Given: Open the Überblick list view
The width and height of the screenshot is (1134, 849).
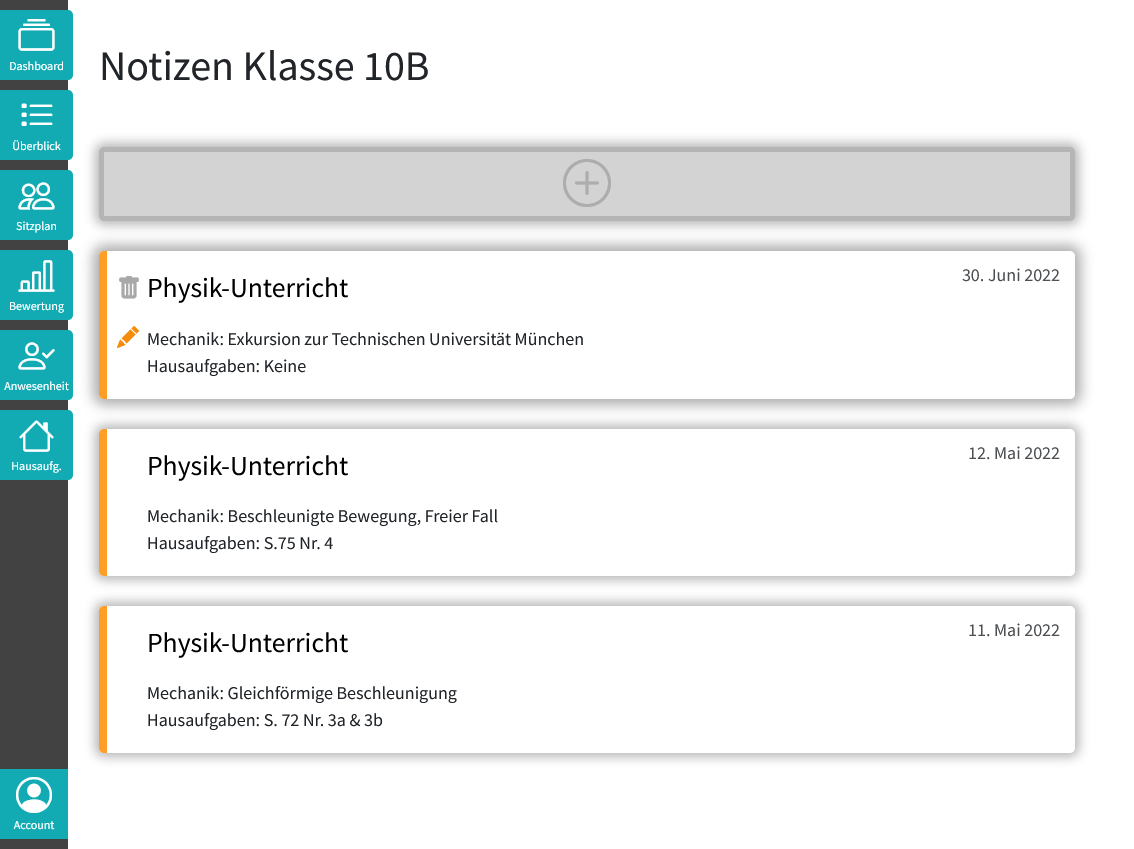Looking at the screenshot, I should pyautogui.click(x=37, y=125).
